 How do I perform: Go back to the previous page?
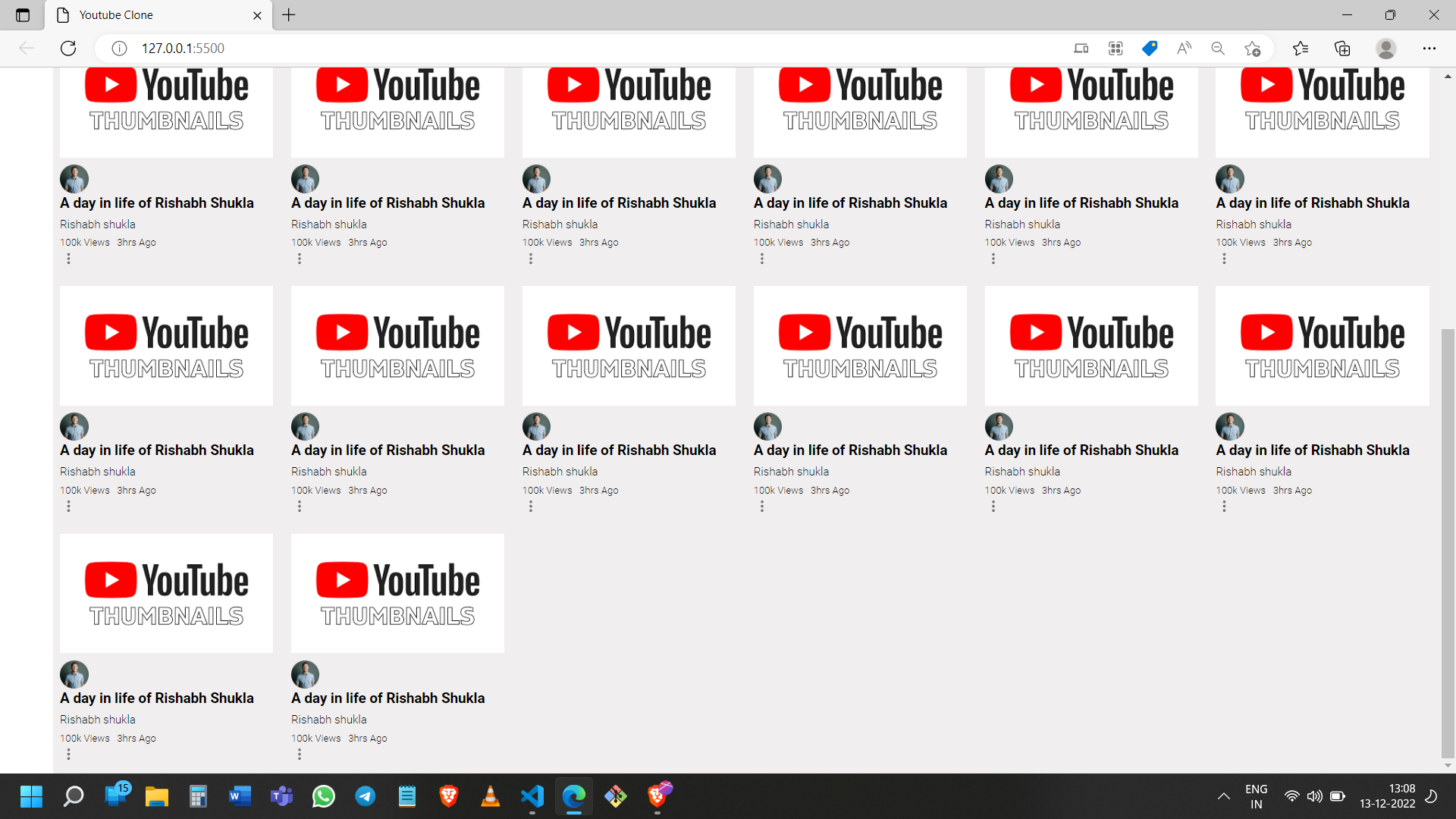[x=26, y=48]
